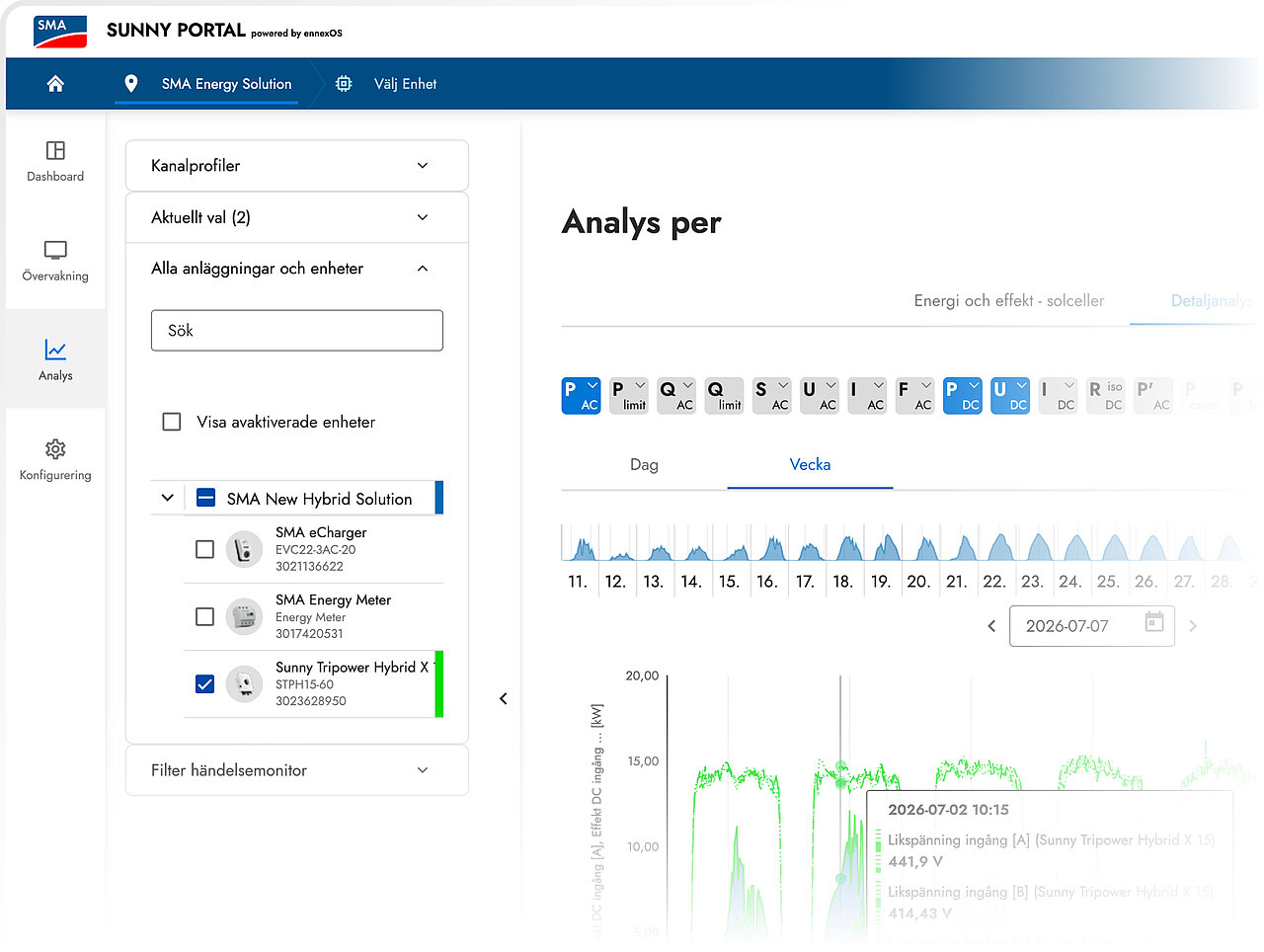Expand Filter händelsemonitor panel
This screenshot has height=952, width=1264.
tap(296, 770)
